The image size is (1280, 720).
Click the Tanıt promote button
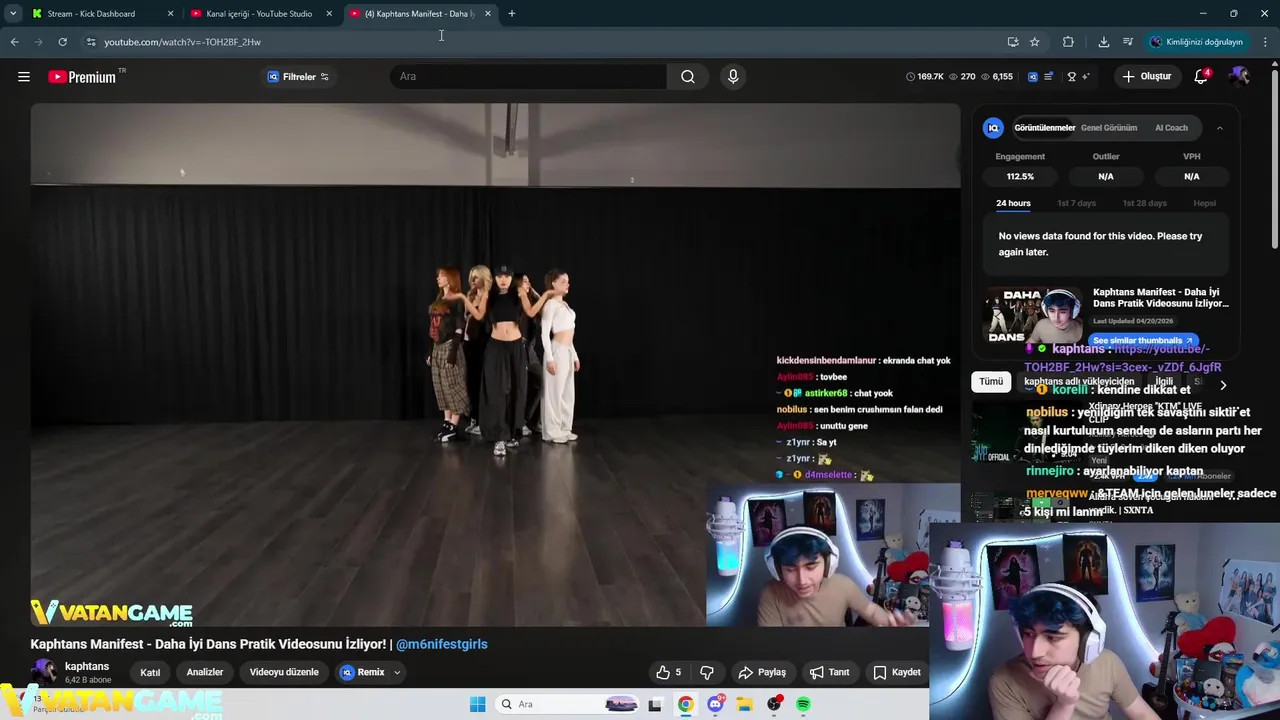click(829, 672)
